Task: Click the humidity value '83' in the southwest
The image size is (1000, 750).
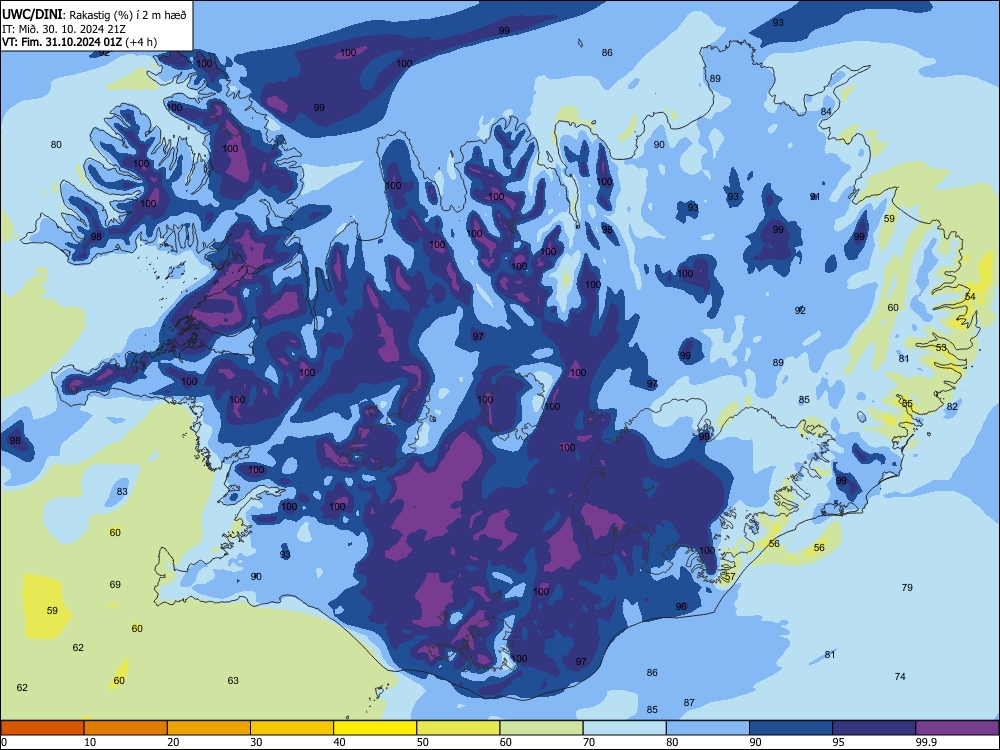Action: pos(122,492)
